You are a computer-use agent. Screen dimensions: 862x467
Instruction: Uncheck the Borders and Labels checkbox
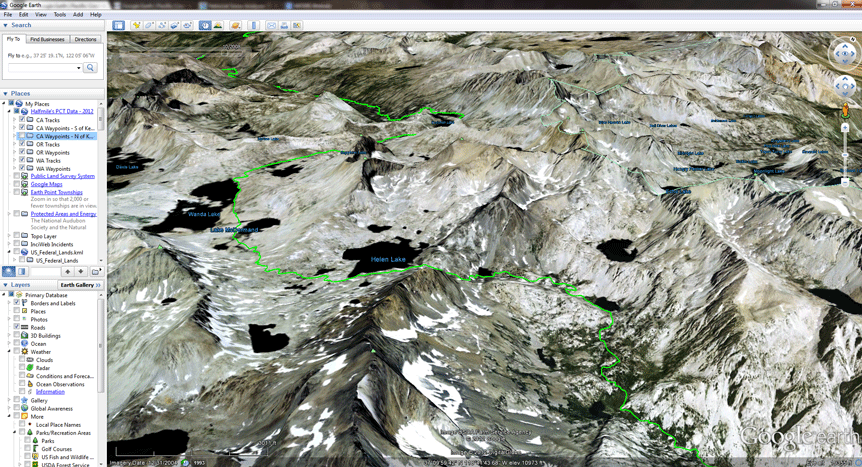click(x=16, y=303)
